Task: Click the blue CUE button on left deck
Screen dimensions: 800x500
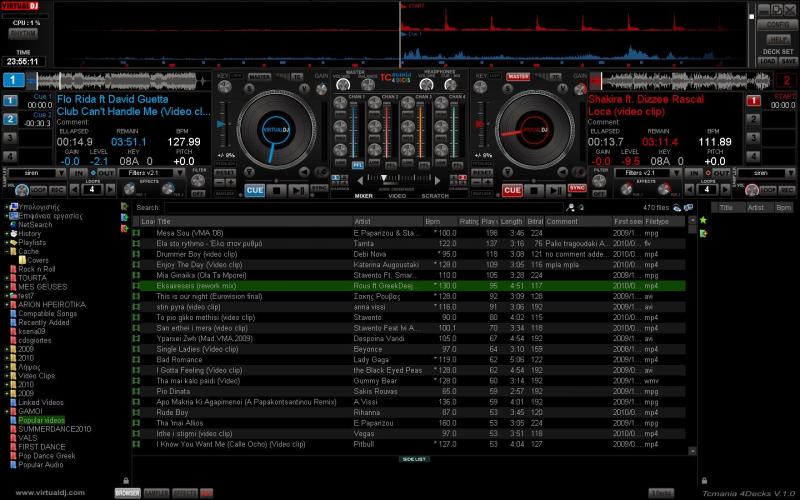Action: 255,190
